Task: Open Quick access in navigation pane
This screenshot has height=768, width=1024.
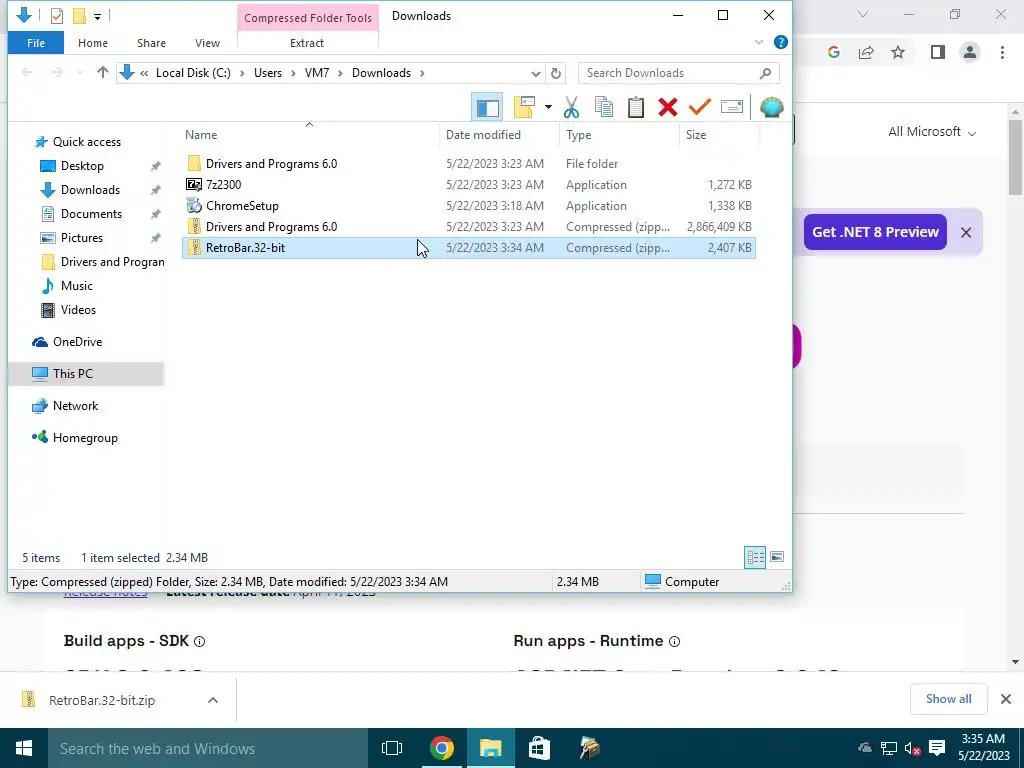Action: coord(87,142)
